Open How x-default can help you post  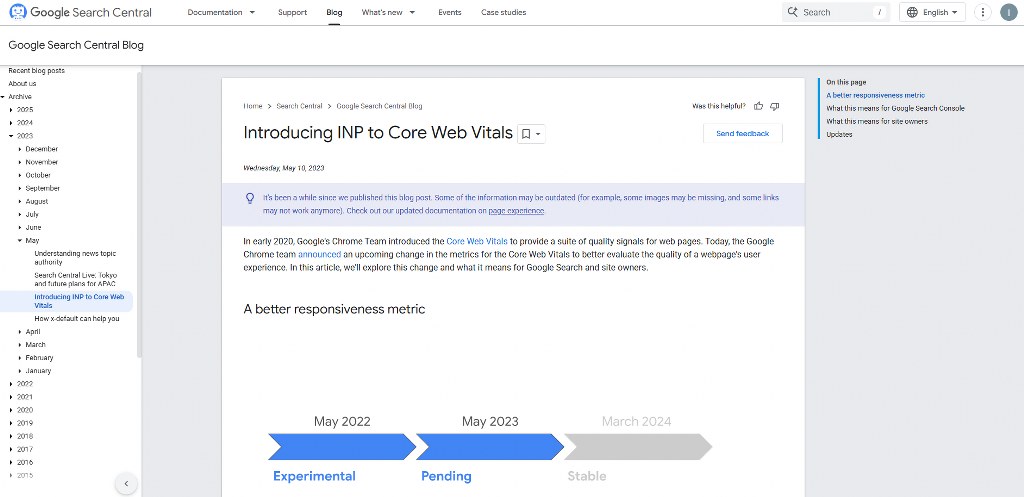(x=76, y=319)
